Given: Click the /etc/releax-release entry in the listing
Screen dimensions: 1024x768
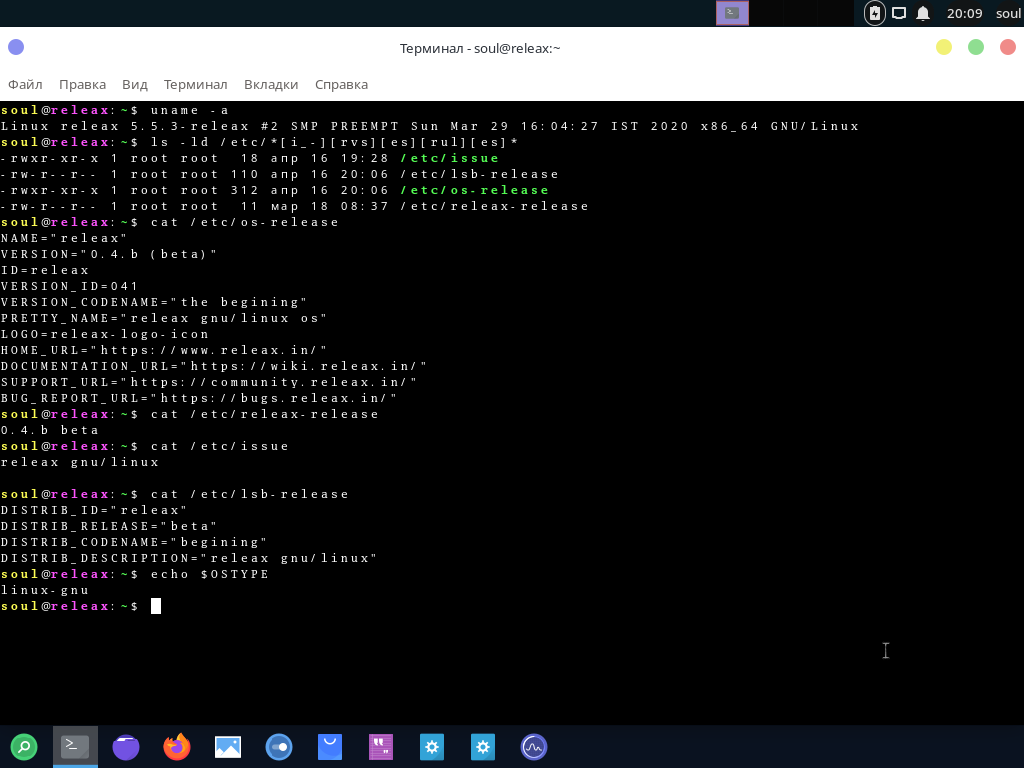Looking at the screenshot, I should pyautogui.click(x=495, y=206).
